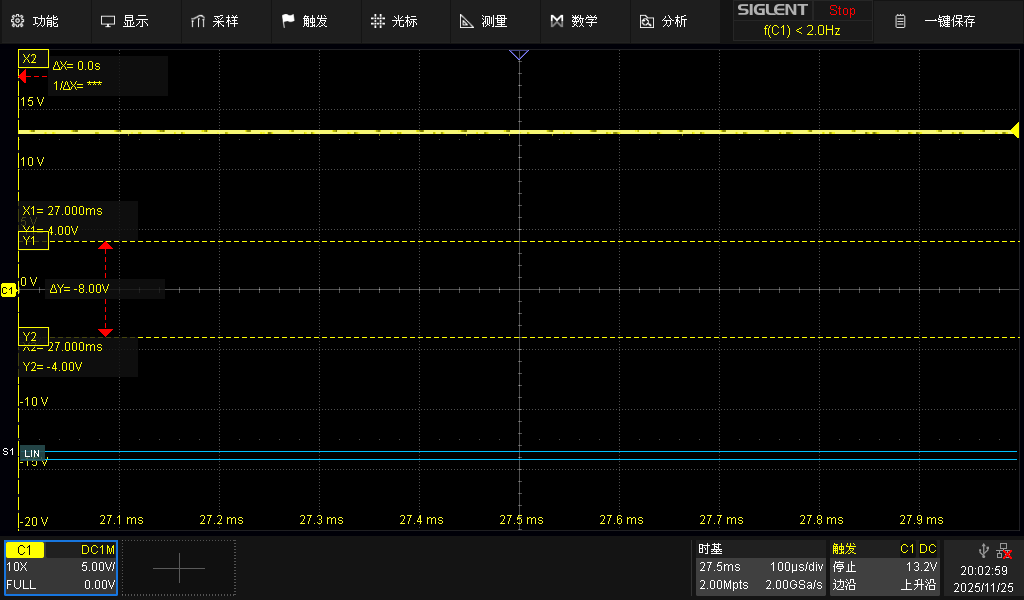
Task: Click the 边沿 edge trigger type label
Action: 844,584
